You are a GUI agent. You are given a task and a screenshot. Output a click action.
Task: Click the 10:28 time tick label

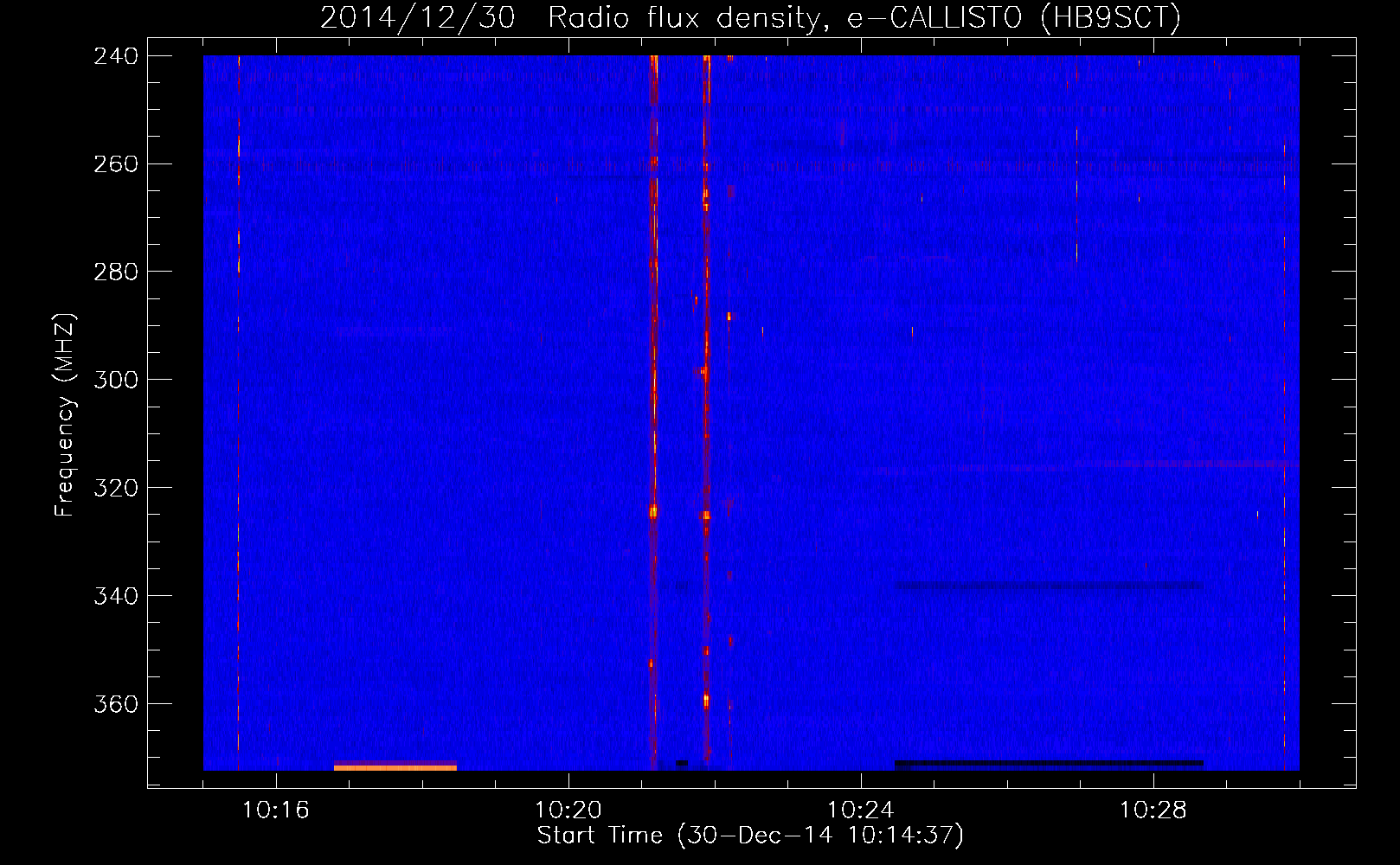pos(1153,811)
